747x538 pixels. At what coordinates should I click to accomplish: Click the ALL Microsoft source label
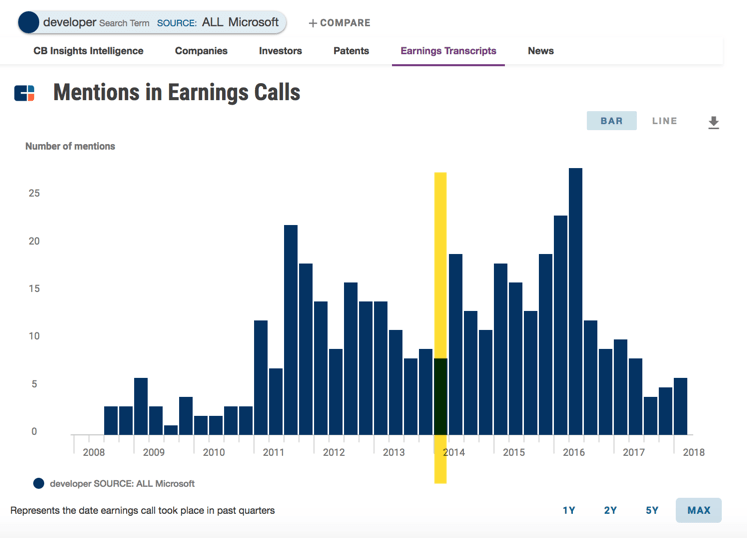pos(240,22)
